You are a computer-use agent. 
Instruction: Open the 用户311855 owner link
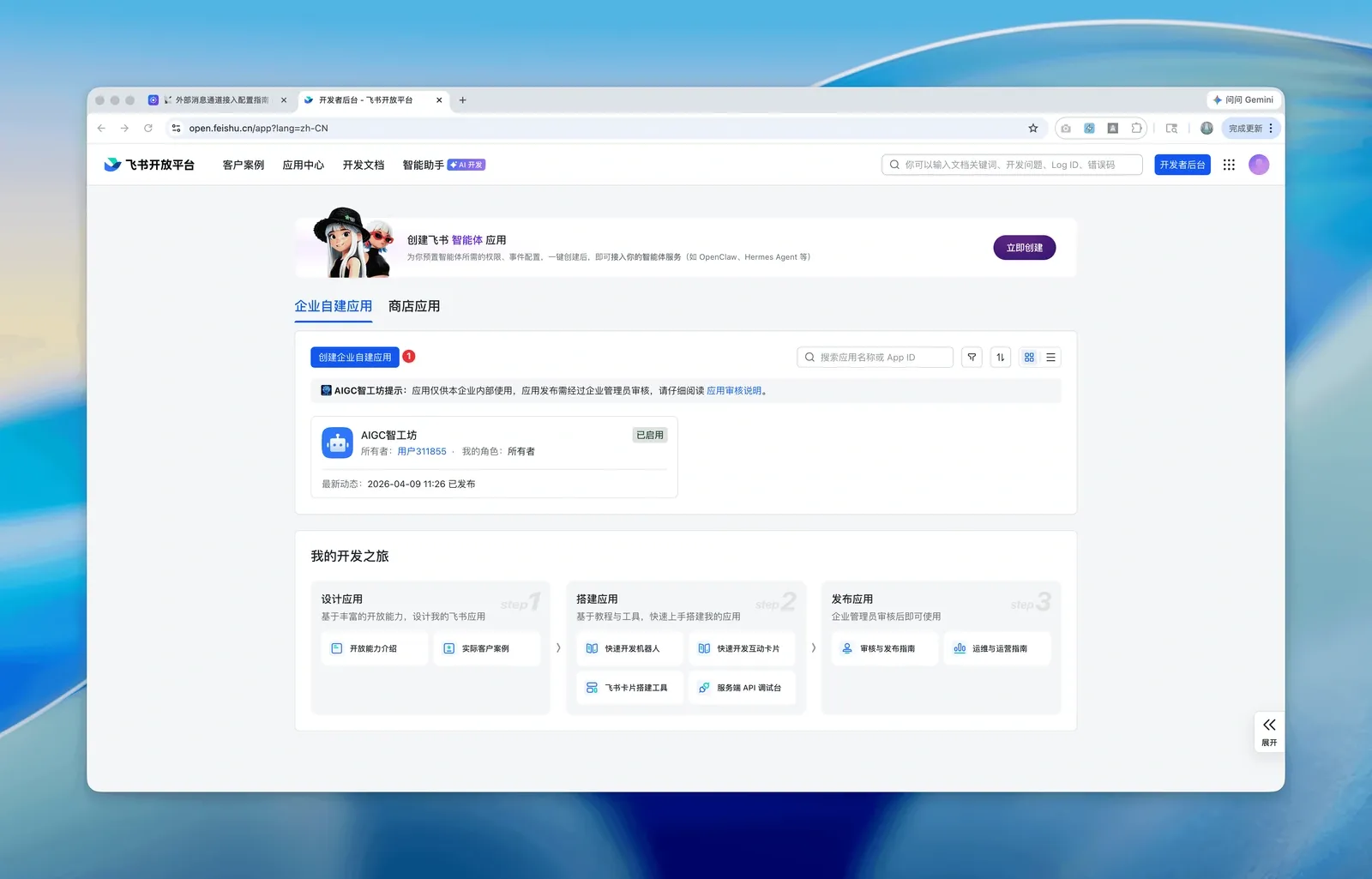(x=422, y=451)
